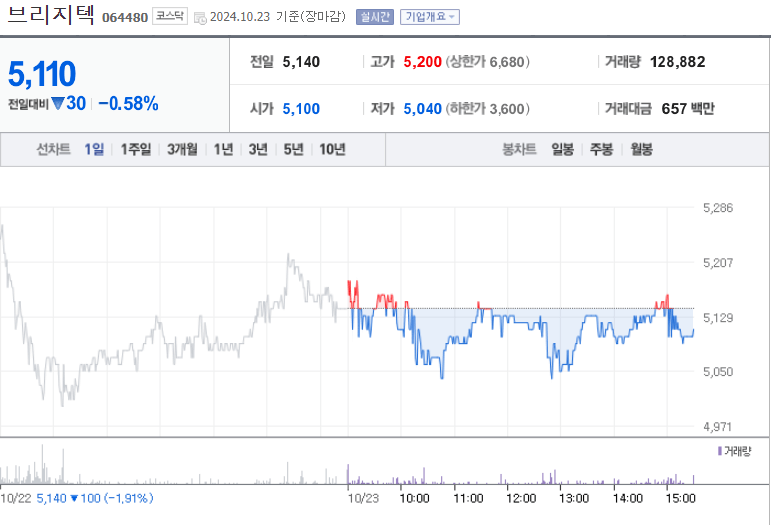Click the 5,286 price axis label
771x525 pixels.
click(x=718, y=208)
